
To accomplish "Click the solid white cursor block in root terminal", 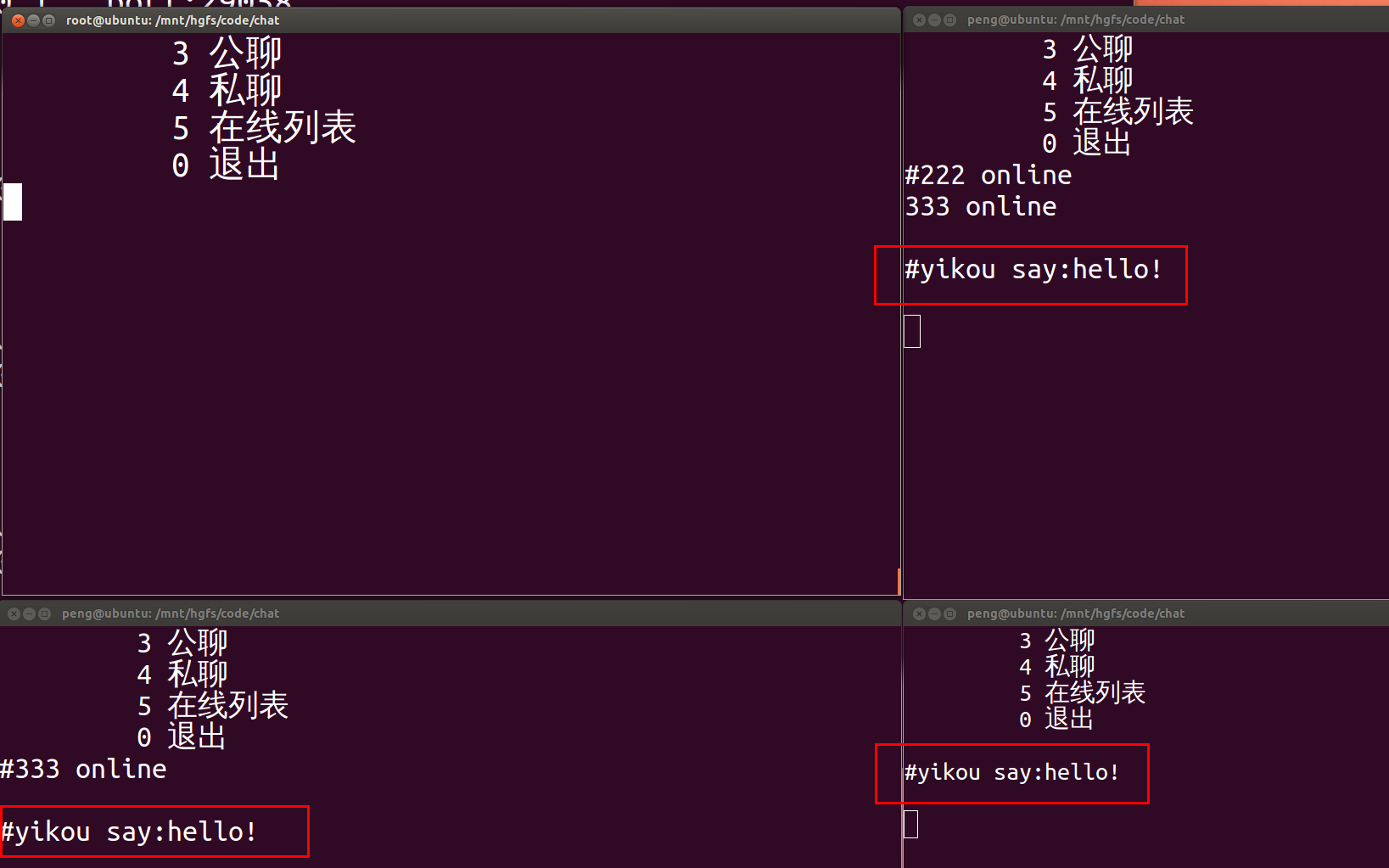I will (x=13, y=202).
